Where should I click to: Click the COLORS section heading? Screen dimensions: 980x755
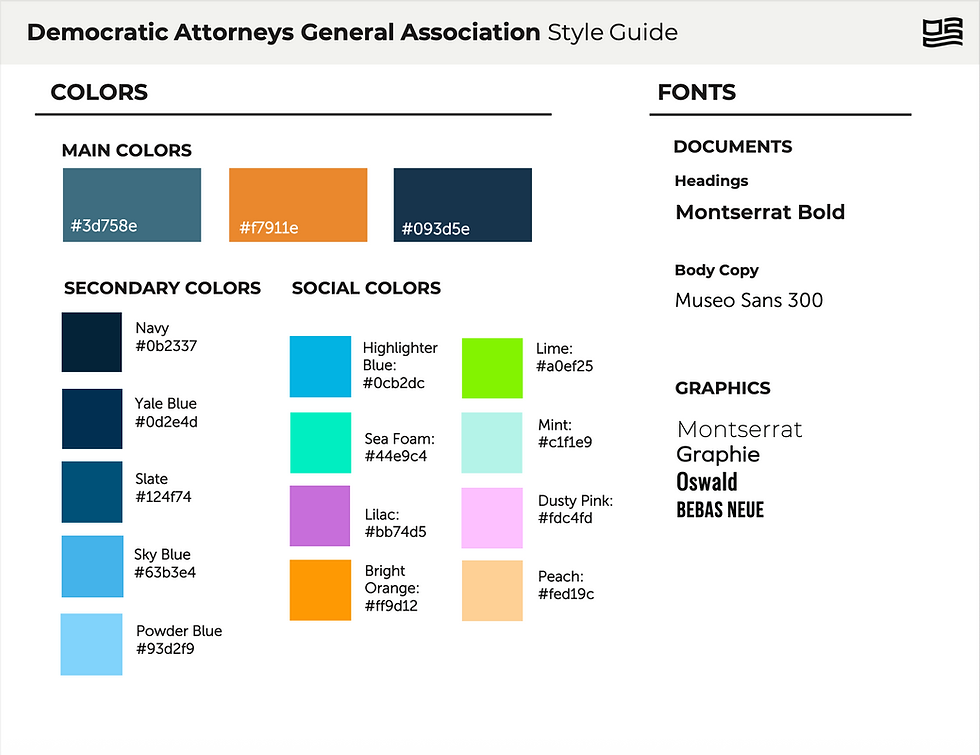click(x=99, y=92)
